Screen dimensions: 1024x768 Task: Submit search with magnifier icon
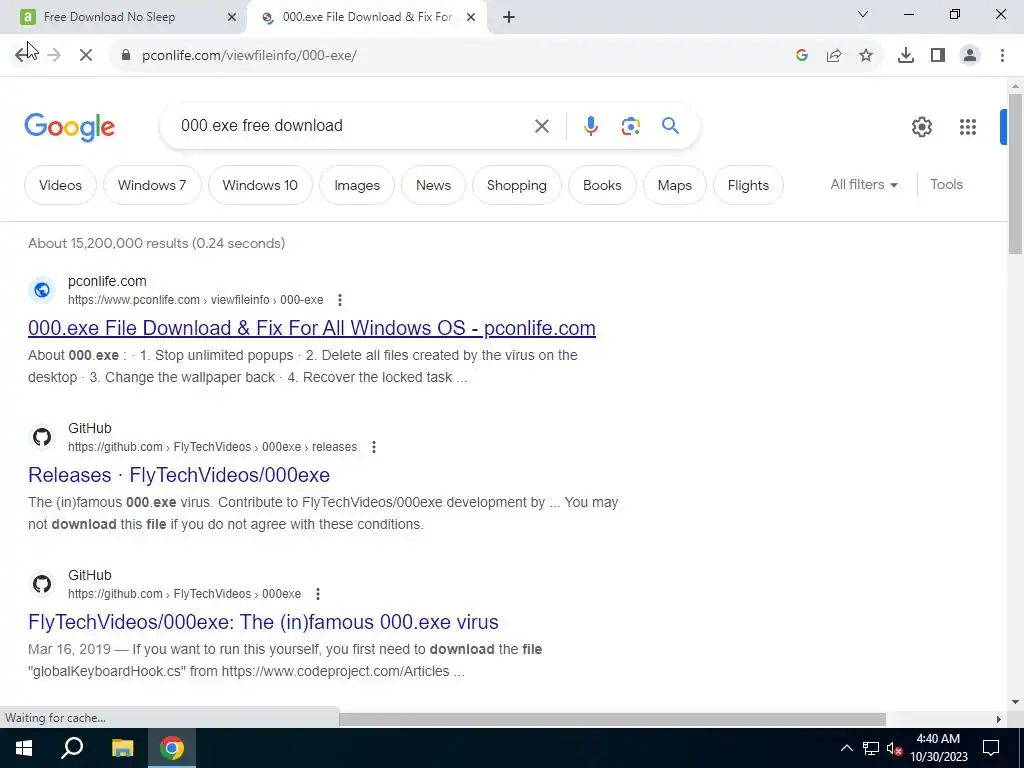[x=671, y=125]
